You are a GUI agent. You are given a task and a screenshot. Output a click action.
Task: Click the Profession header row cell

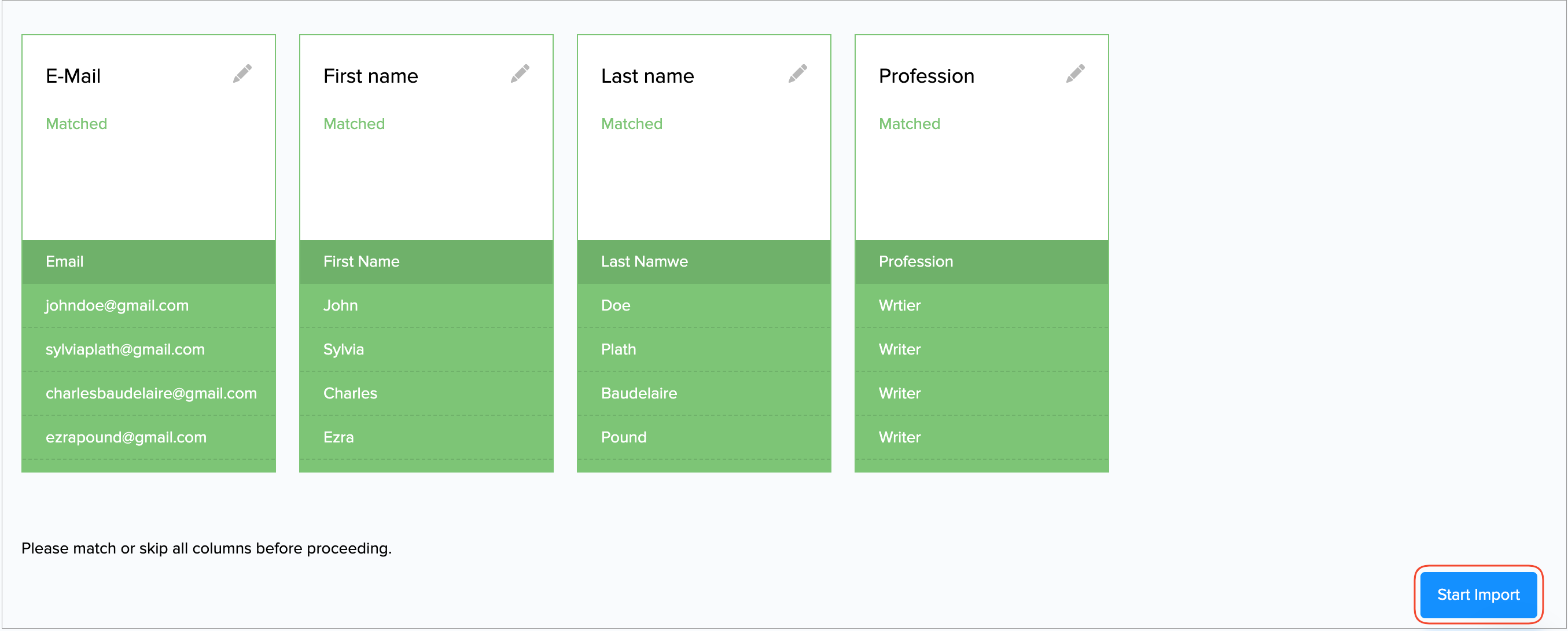click(981, 261)
